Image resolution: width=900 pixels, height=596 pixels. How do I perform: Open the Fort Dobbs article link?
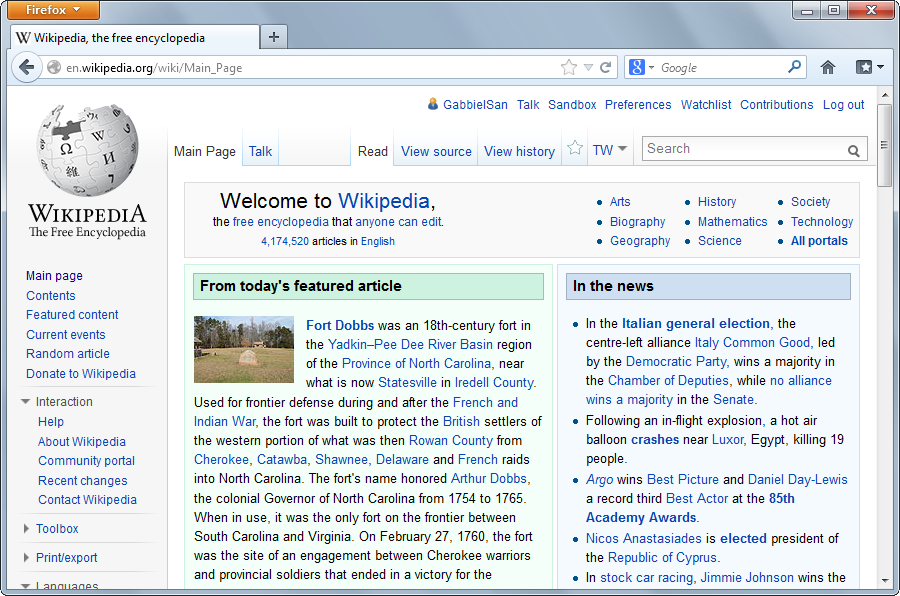[x=340, y=325]
